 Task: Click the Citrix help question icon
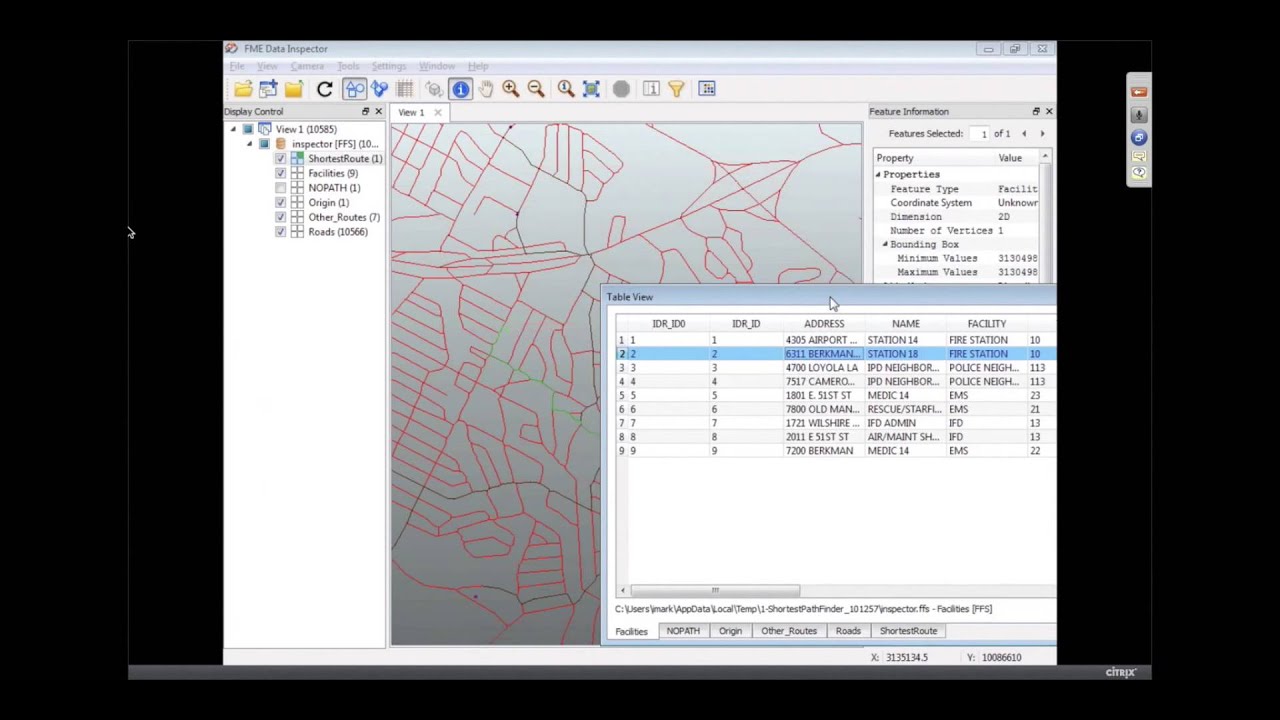(1139, 174)
